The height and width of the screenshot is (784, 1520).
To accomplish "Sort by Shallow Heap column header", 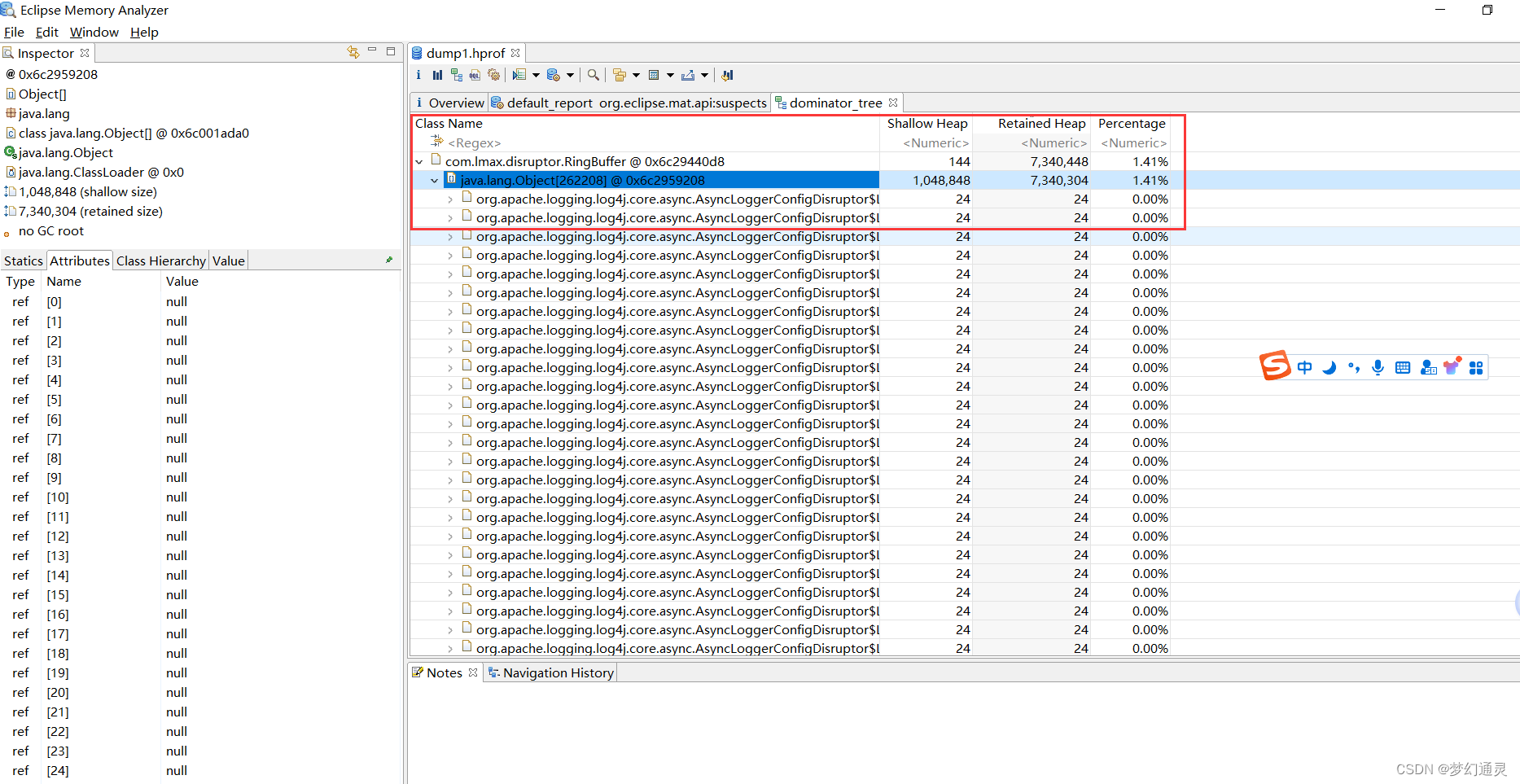I will pos(926,124).
